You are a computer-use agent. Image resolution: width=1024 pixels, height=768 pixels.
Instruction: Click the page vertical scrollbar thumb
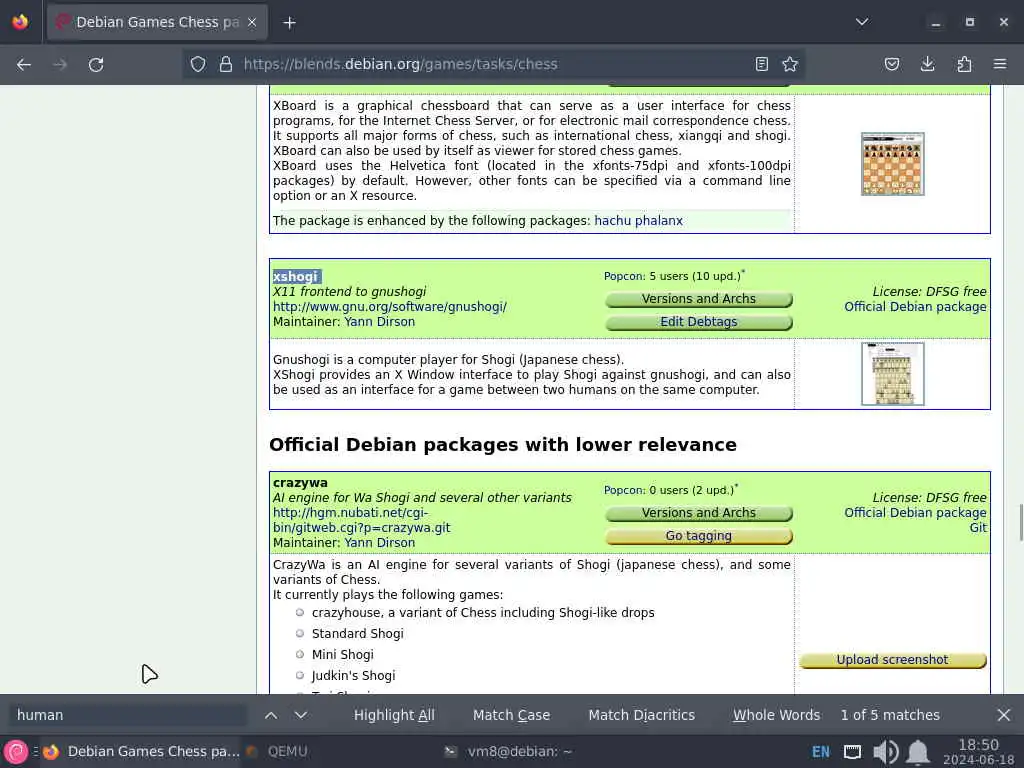tap(1020, 522)
